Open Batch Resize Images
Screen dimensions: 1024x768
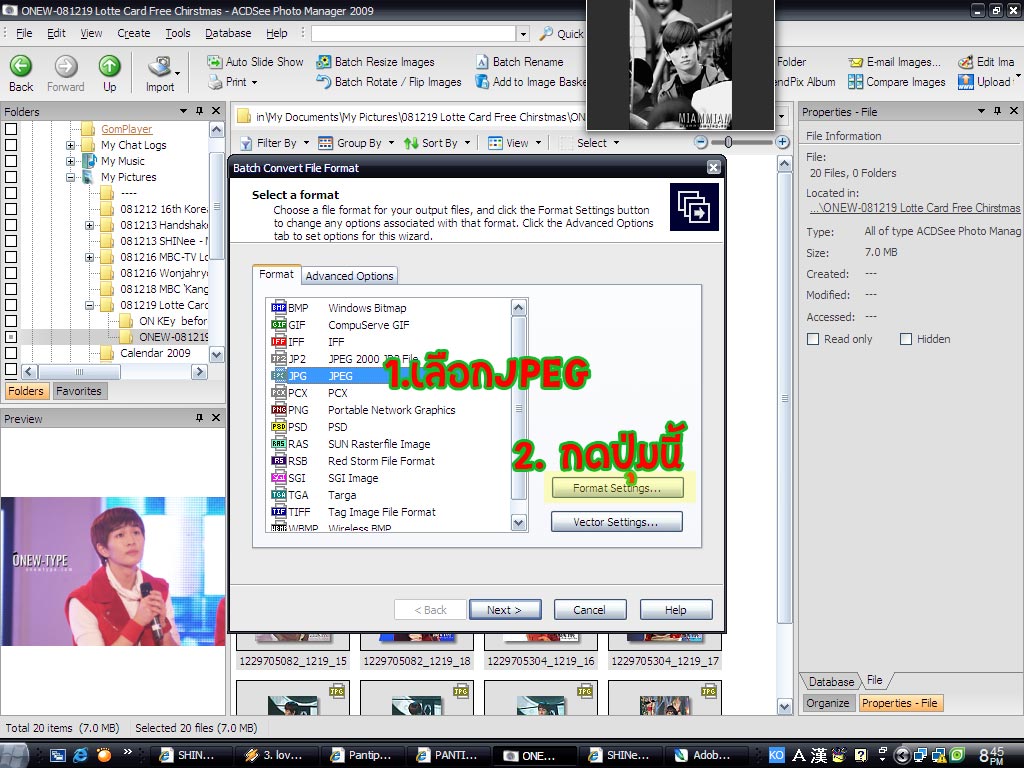376,61
